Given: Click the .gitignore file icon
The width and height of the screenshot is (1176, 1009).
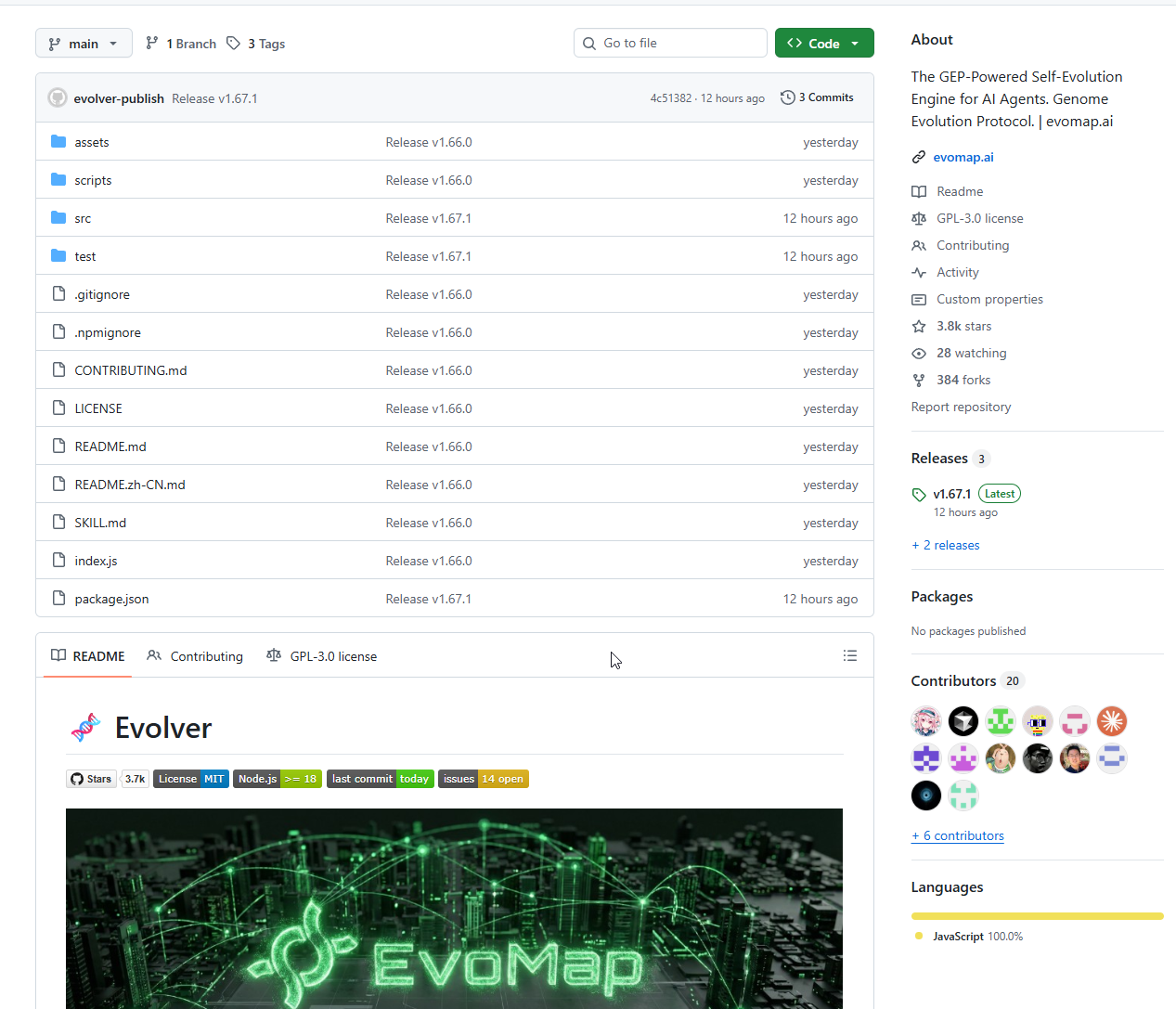Looking at the screenshot, I should point(58,293).
